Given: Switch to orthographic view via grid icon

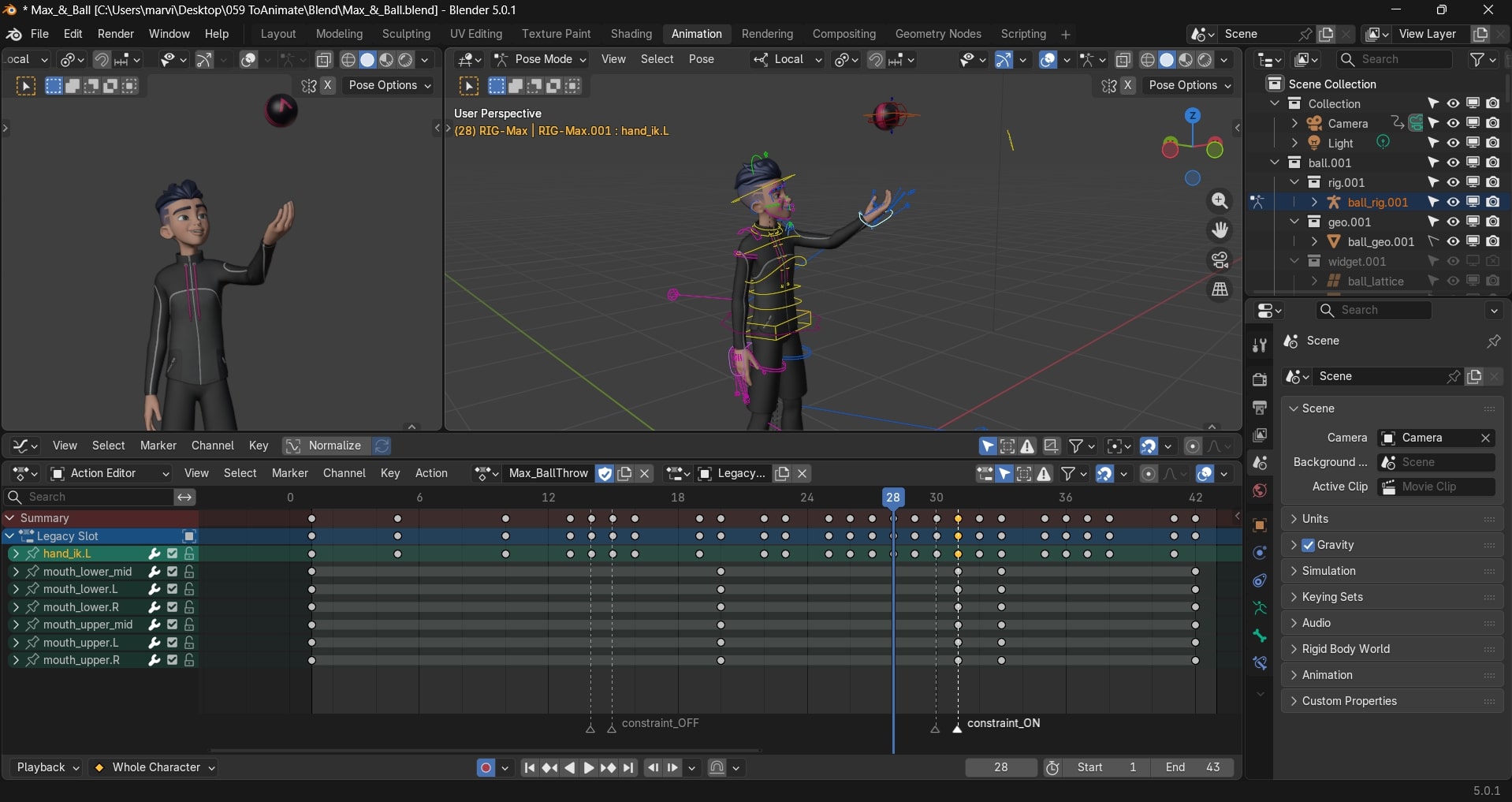Looking at the screenshot, I should (1220, 289).
